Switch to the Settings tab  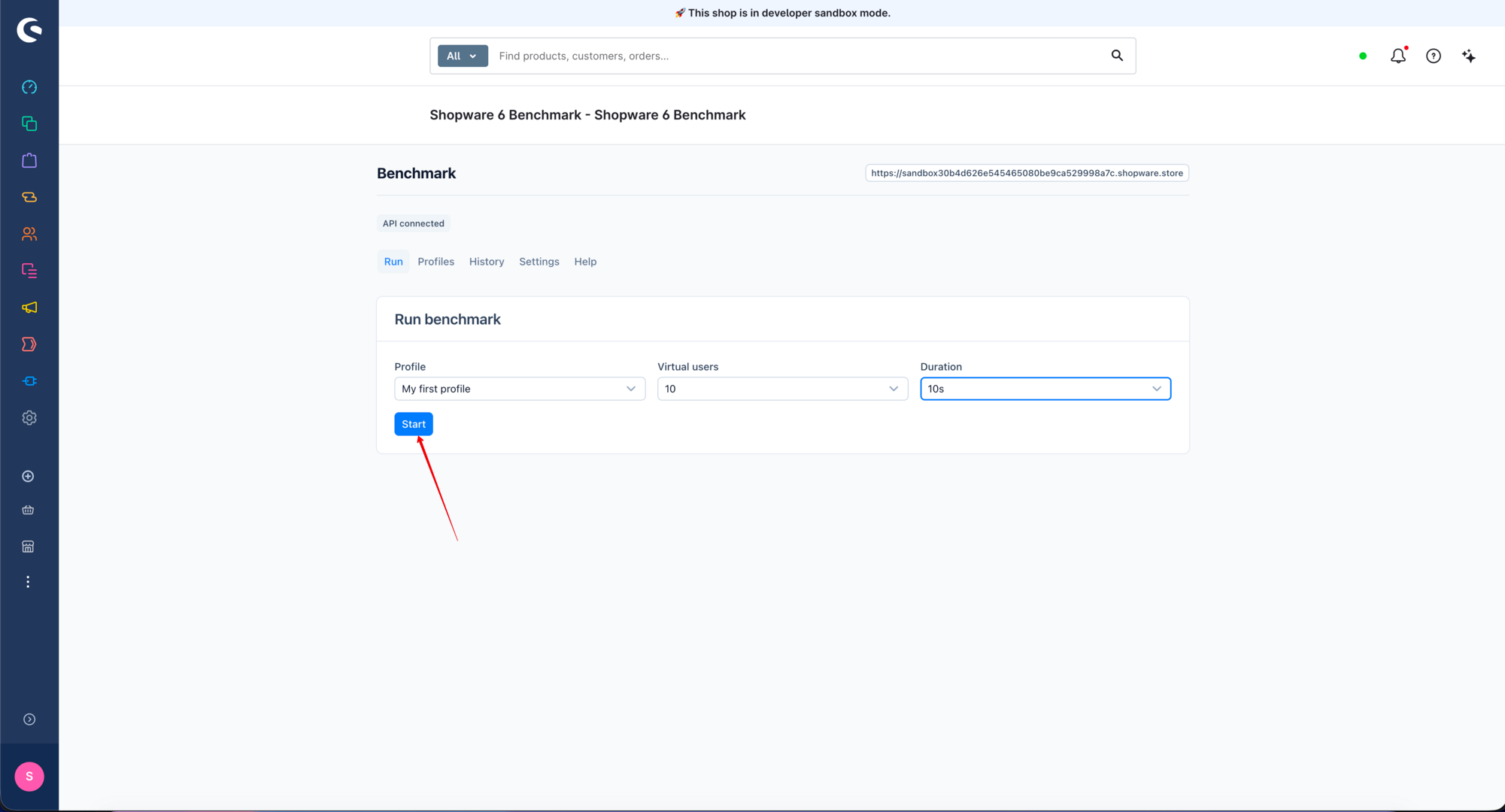[x=539, y=262]
